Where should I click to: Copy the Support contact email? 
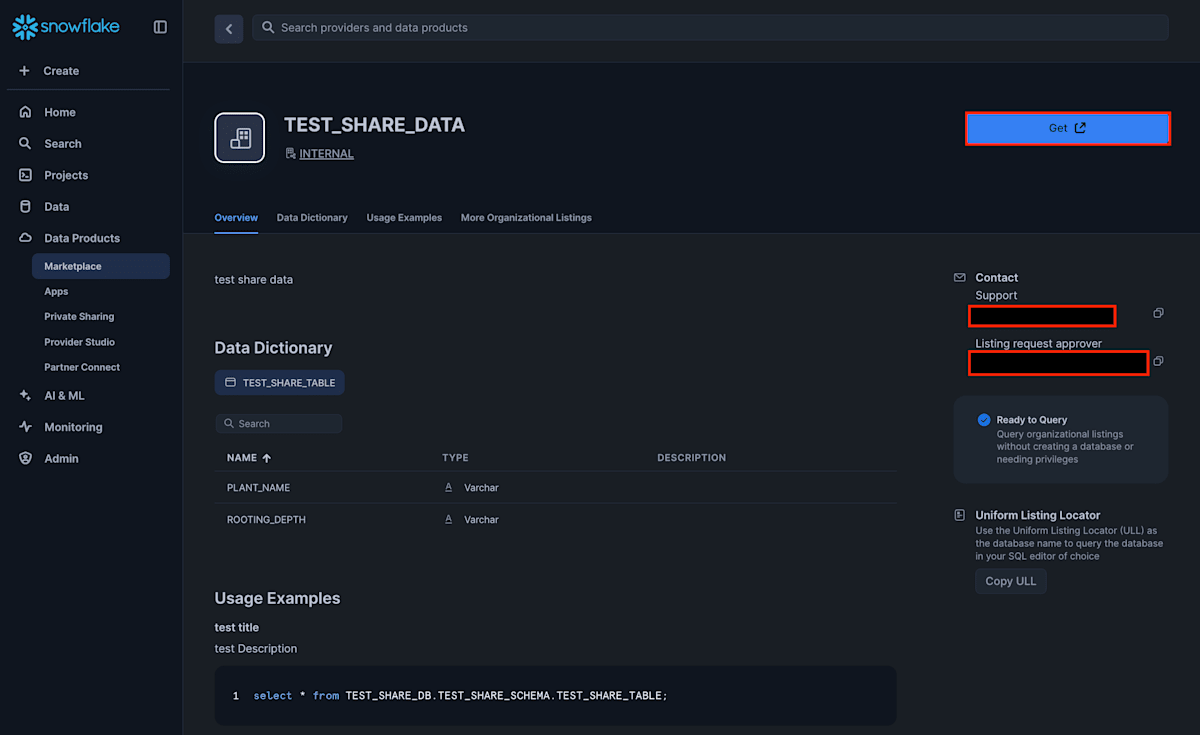click(1158, 313)
